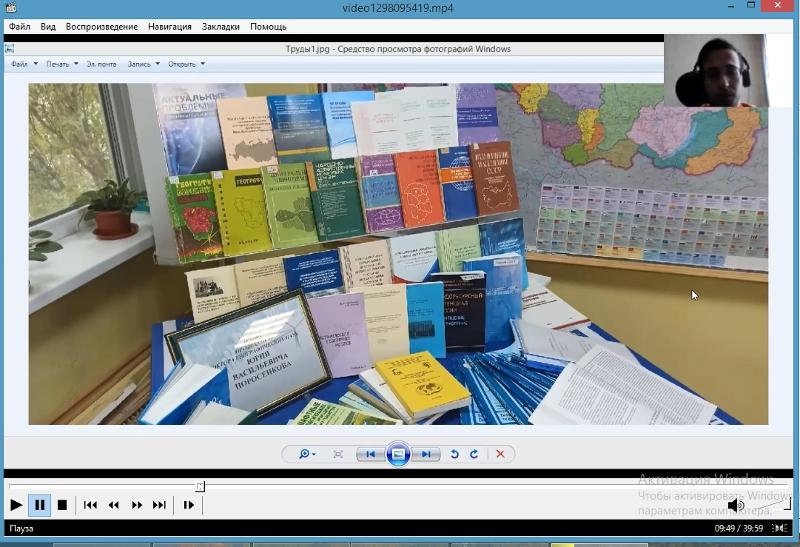This screenshot has height=547, width=800.
Task: Mute audio using the speaker icon
Action: [x=736, y=505]
